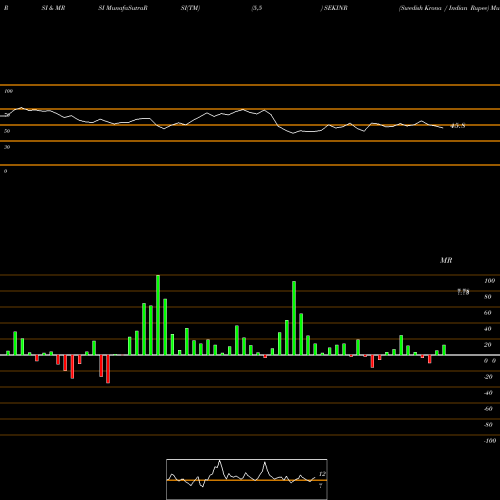Select the longest red MR histogram bar
The image size is (500, 500).
point(108,369)
